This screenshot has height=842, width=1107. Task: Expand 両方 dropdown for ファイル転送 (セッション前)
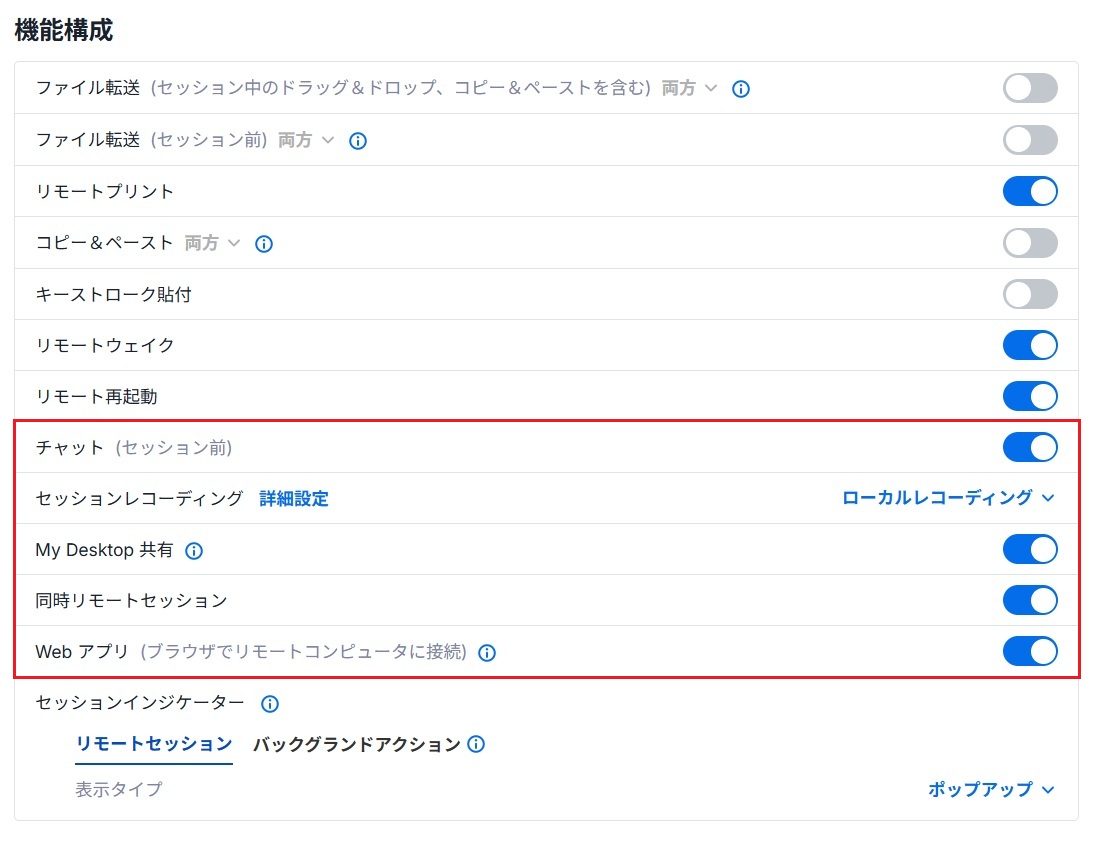pos(306,140)
